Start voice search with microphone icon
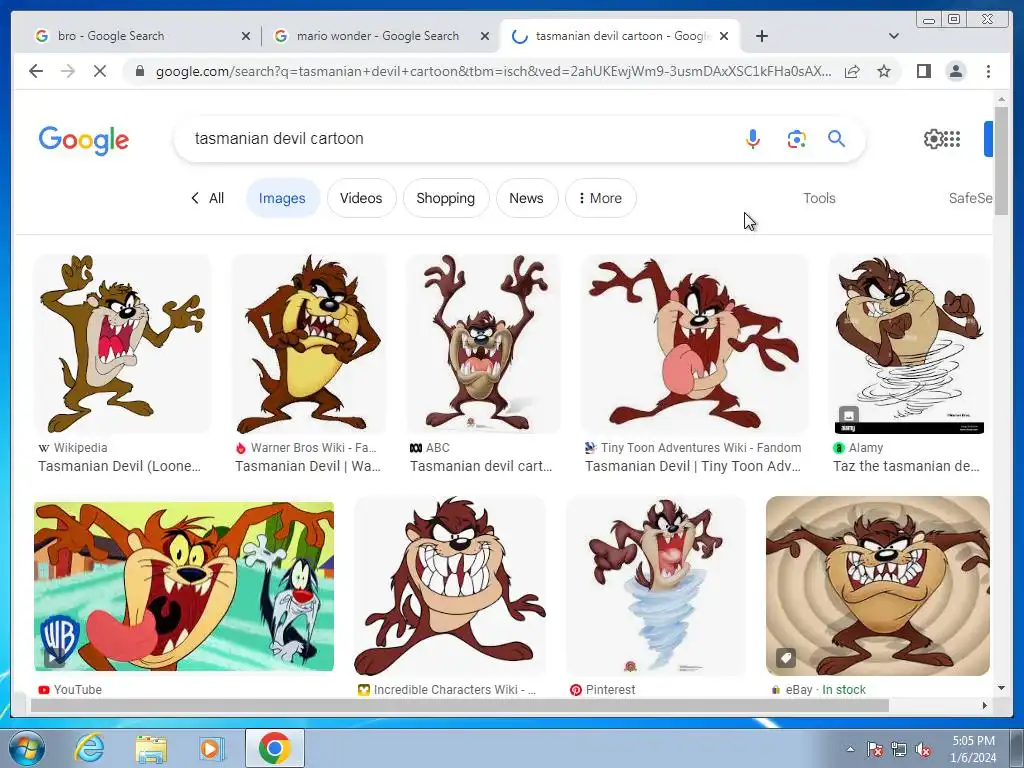The image size is (1024, 768). point(752,138)
